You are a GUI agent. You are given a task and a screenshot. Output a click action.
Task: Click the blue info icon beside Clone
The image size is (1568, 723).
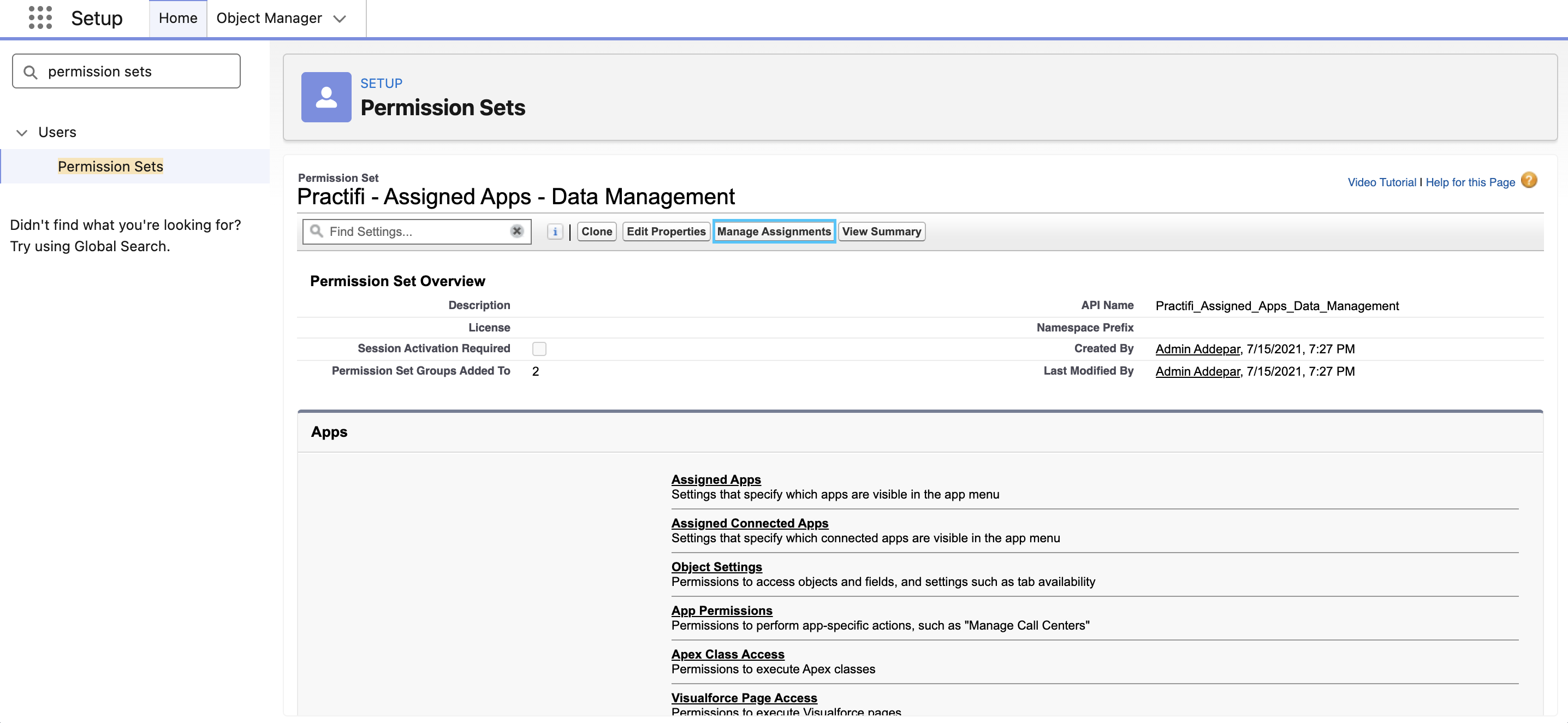[555, 232]
